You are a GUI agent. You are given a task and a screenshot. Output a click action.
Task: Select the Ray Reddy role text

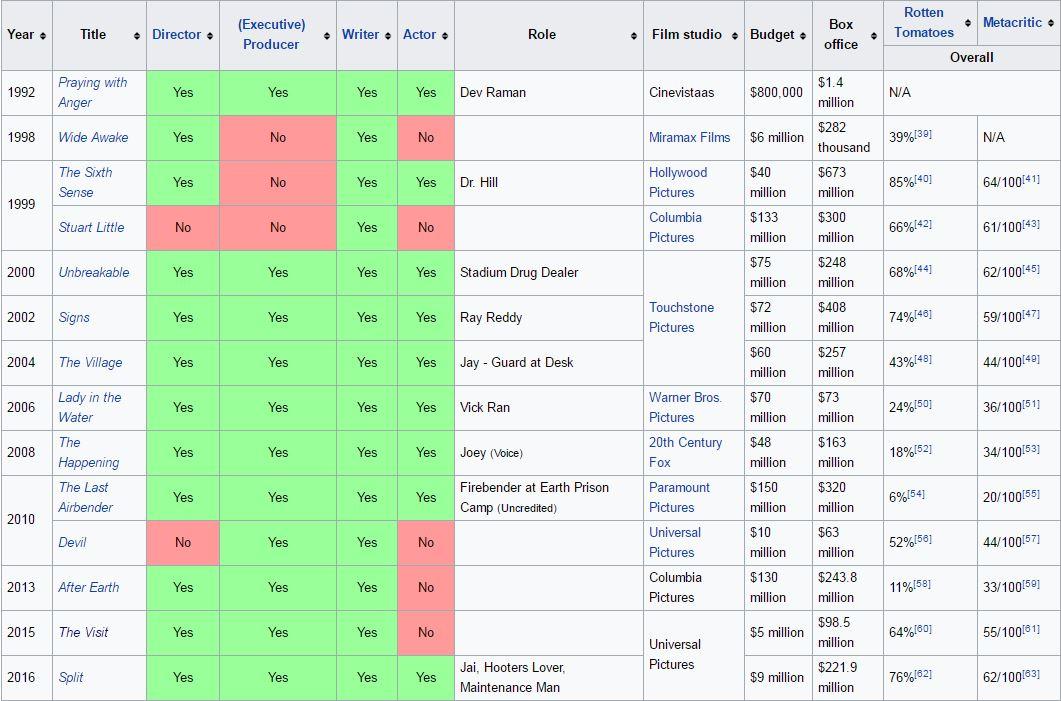tap(491, 317)
